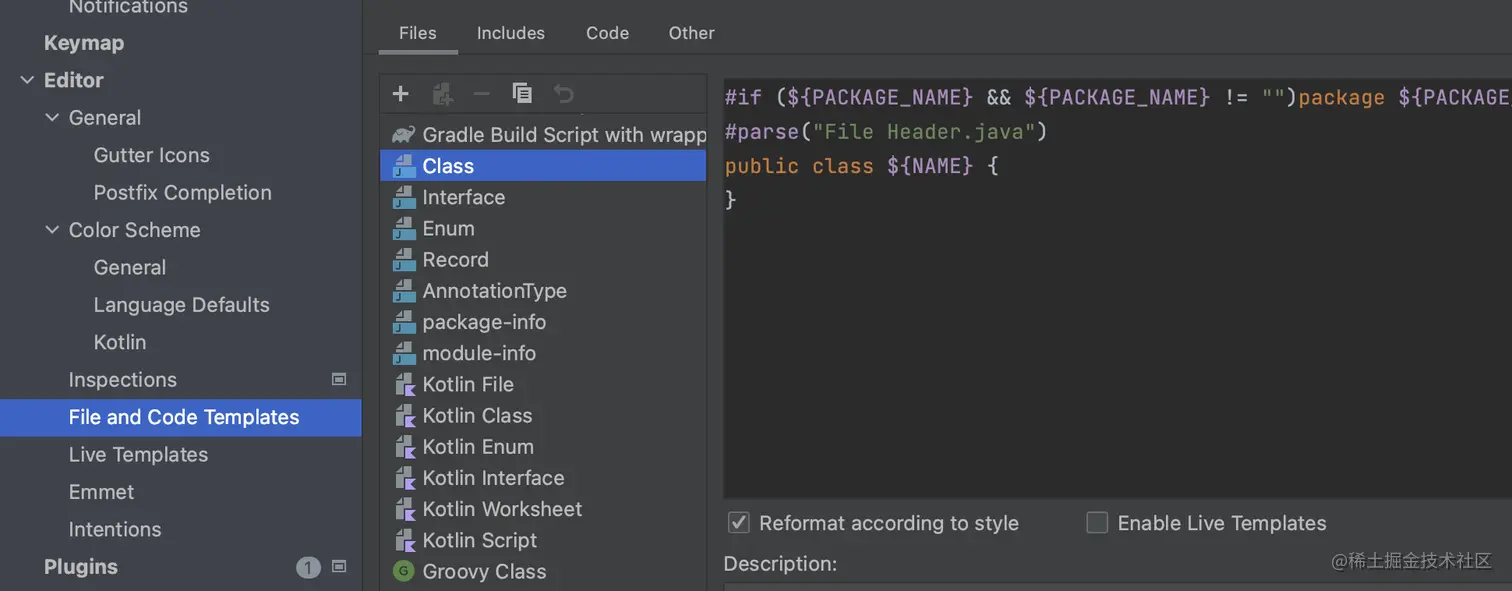Click the Copy Template icon
The image size is (1512, 591).
tap(522, 94)
